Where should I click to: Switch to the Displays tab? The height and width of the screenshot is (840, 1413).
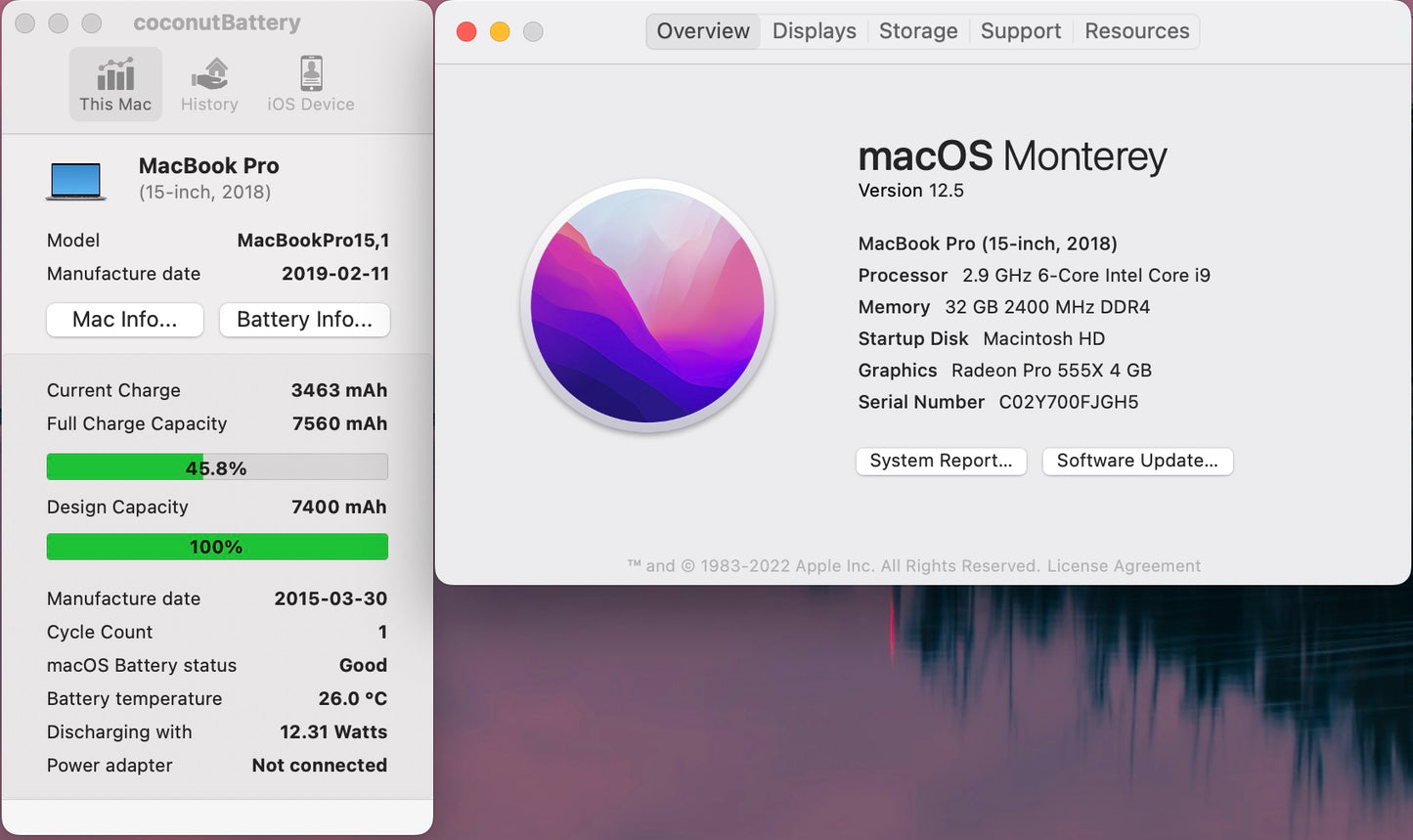pyautogui.click(x=813, y=30)
